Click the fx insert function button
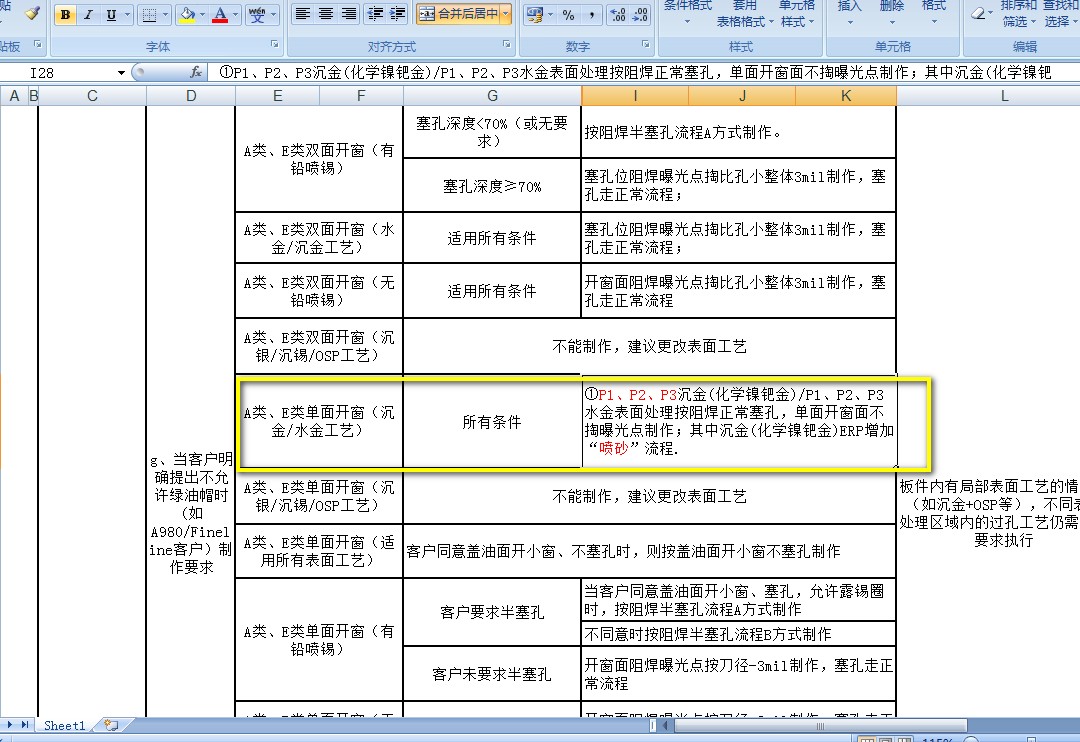Viewport: 1080px width, 742px height. [196, 72]
